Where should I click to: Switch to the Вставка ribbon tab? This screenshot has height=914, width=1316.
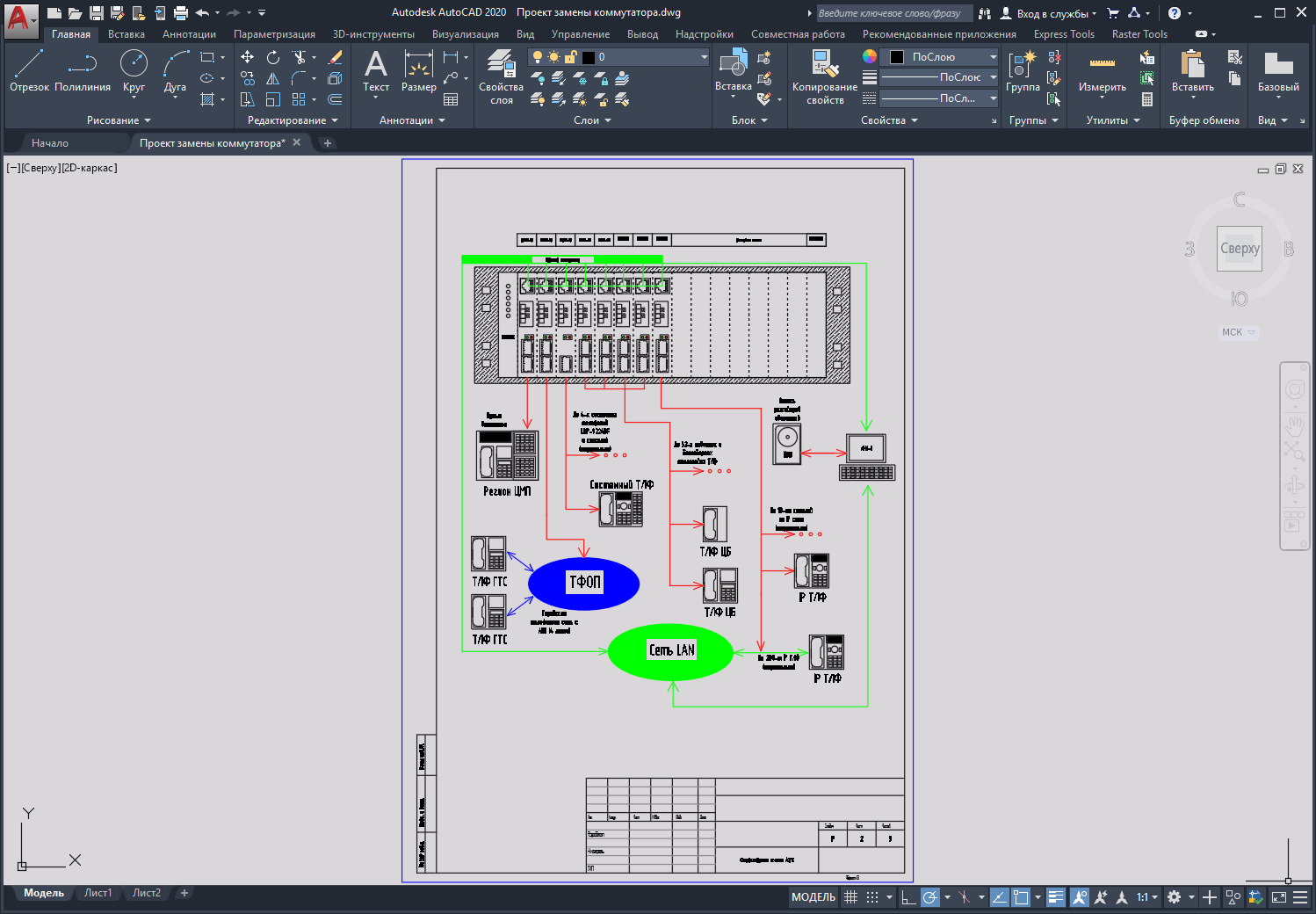click(x=127, y=34)
